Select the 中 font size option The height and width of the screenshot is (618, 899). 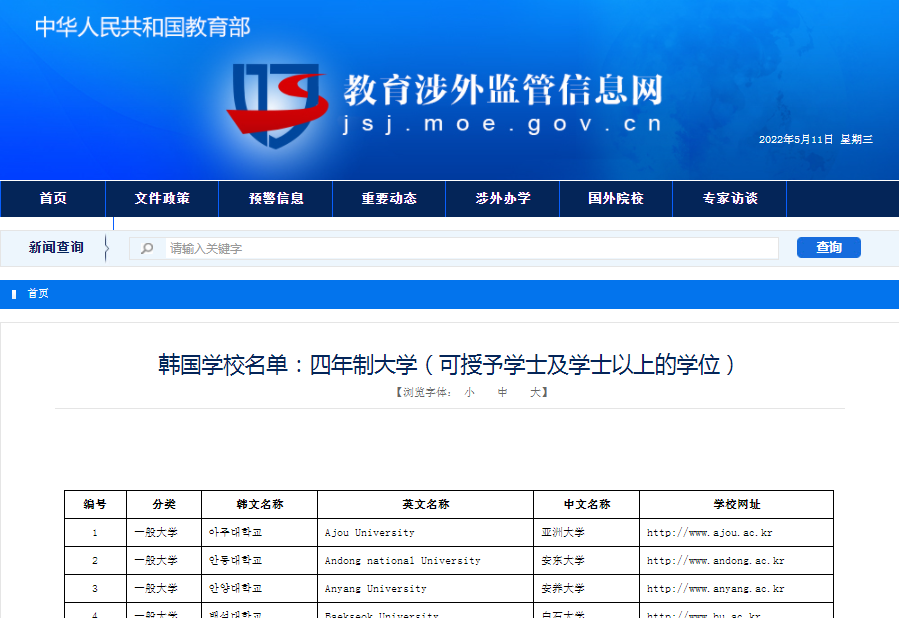(501, 392)
